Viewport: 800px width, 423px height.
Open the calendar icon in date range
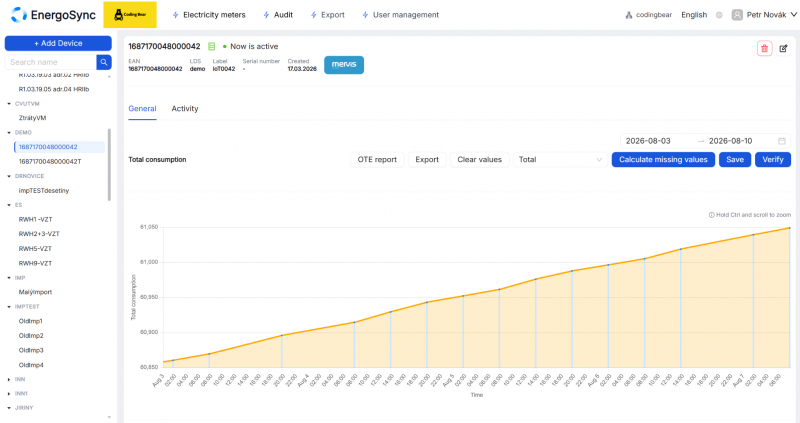pyautogui.click(x=782, y=141)
